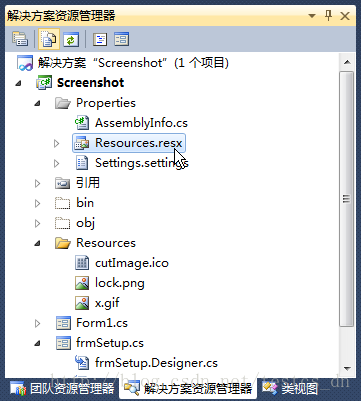Screen dimensions: 361x401
Task: Select the 引用 label
Action: 88,183
